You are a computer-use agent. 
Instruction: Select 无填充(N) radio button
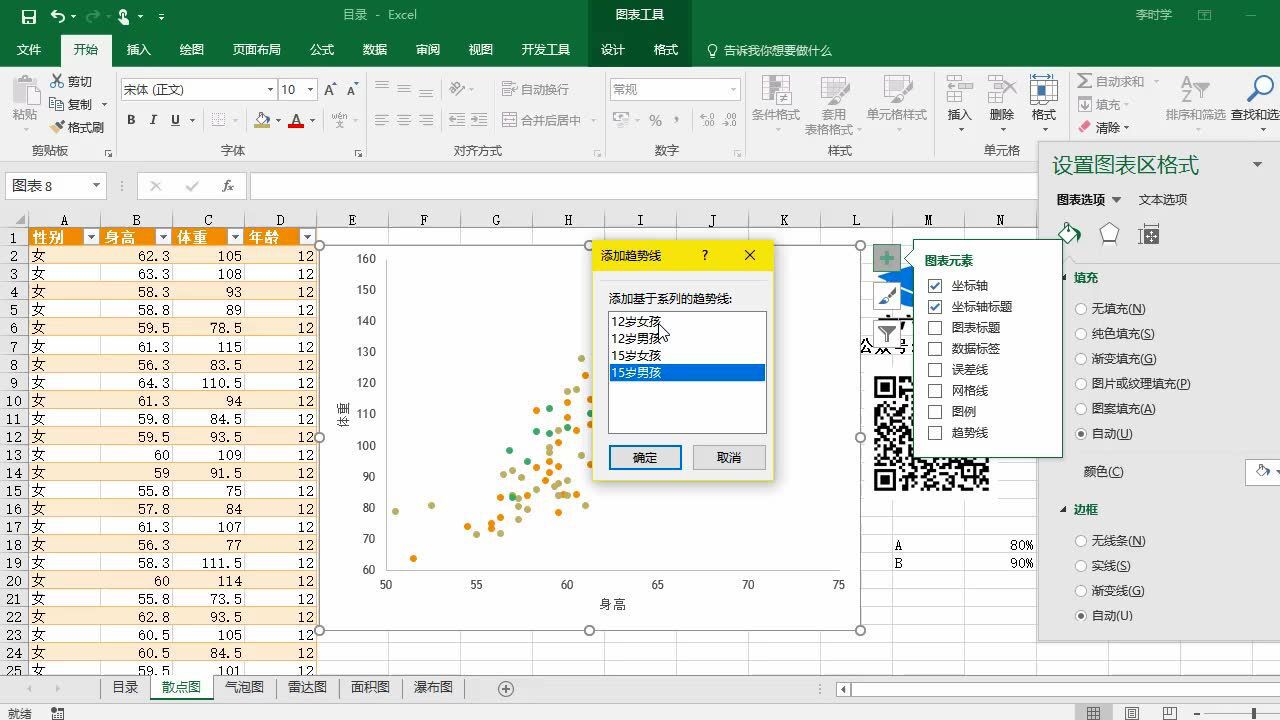pos(1081,309)
